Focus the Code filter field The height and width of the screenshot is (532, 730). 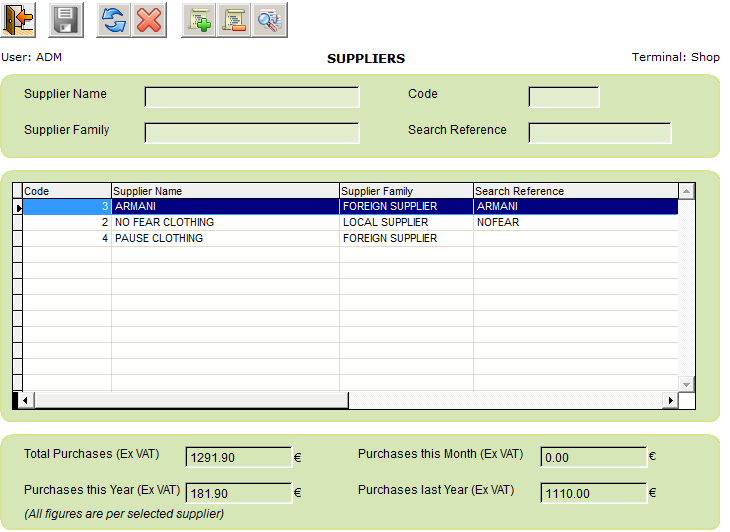pyautogui.click(x=563, y=97)
